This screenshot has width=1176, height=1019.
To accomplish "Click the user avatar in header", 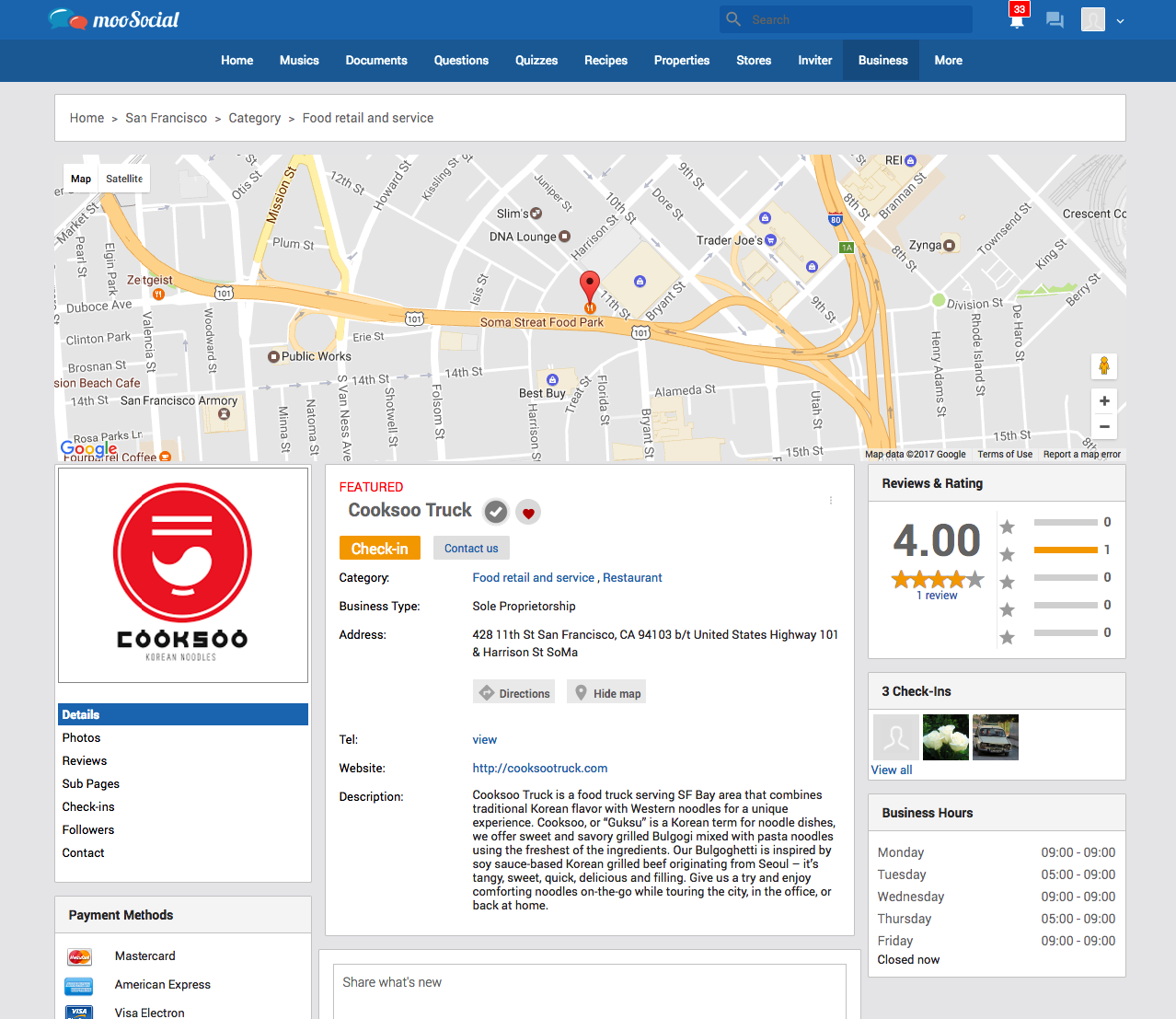I will (x=1092, y=19).
